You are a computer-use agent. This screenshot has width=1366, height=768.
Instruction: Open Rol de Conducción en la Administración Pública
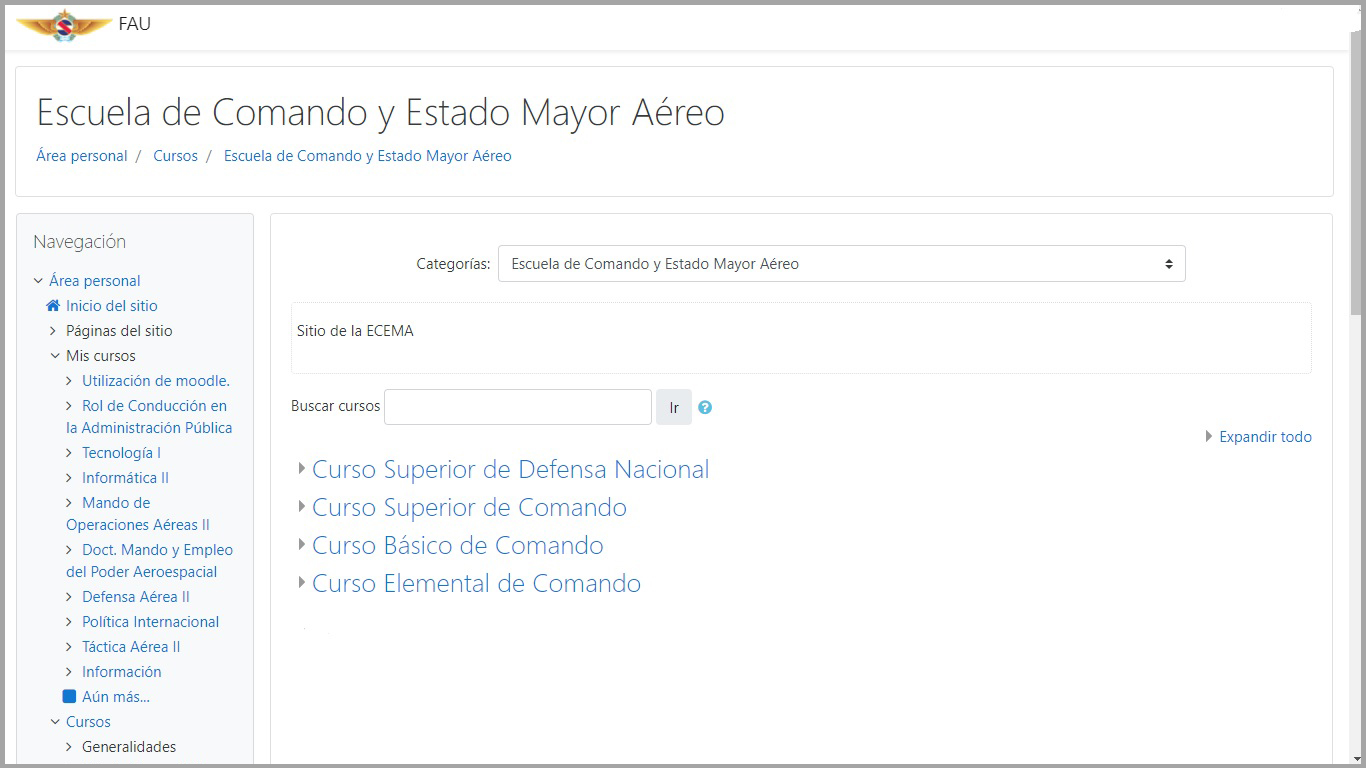[149, 417]
